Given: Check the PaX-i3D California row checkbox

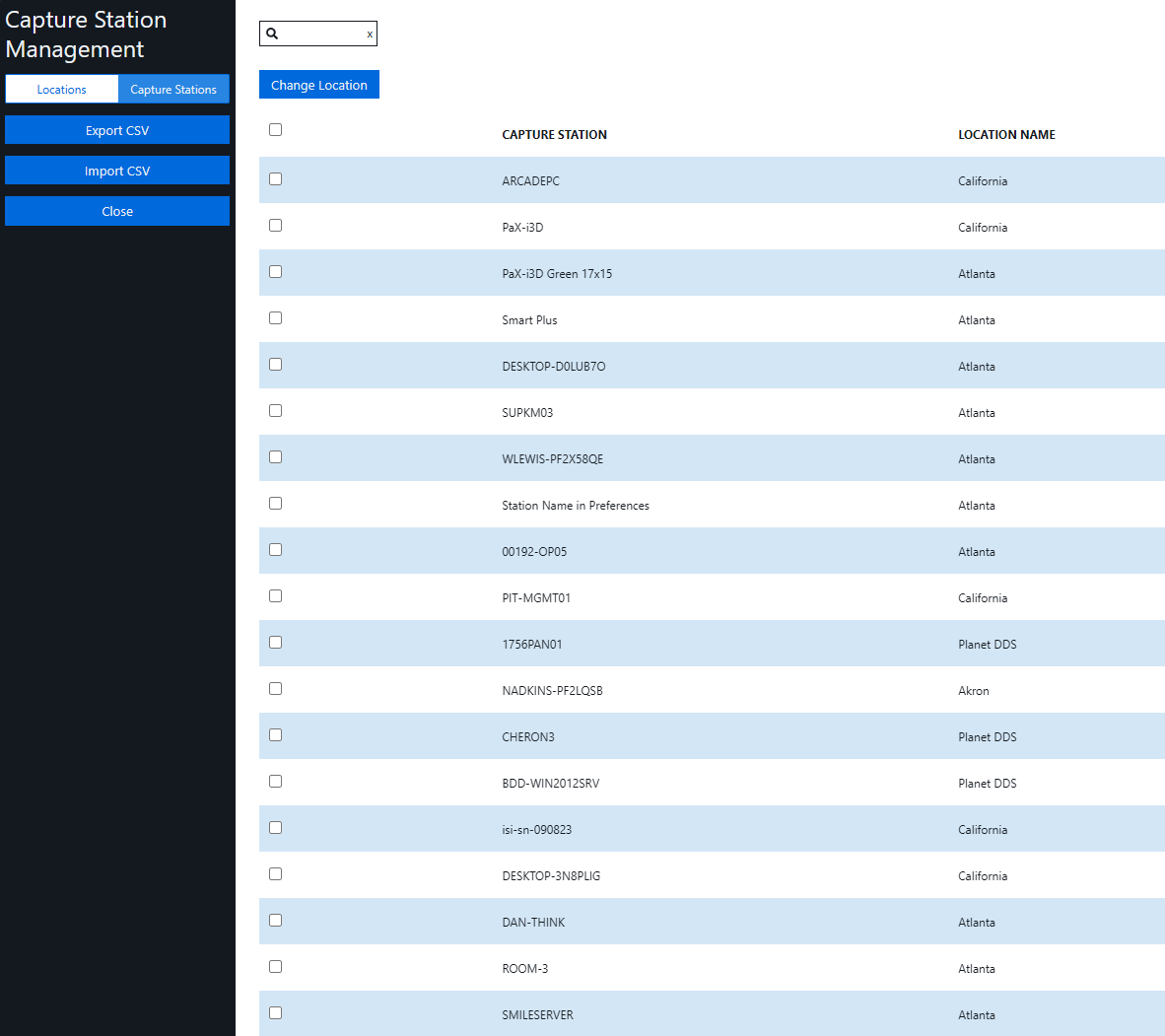Looking at the screenshot, I should [276, 225].
